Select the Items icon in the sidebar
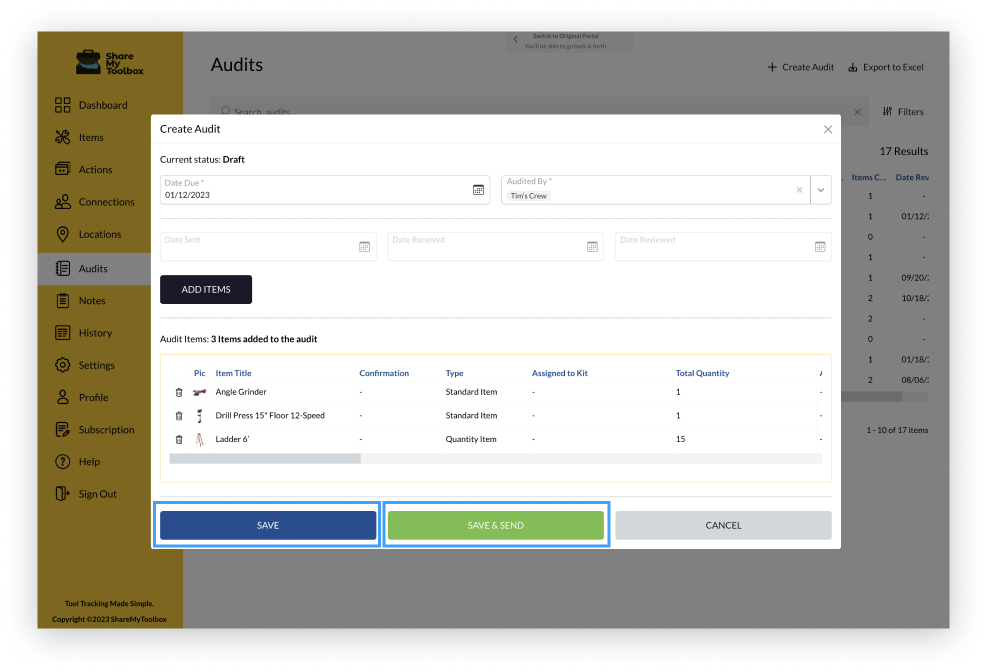Image resolution: width=987 pixels, height=672 pixels. point(61,137)
